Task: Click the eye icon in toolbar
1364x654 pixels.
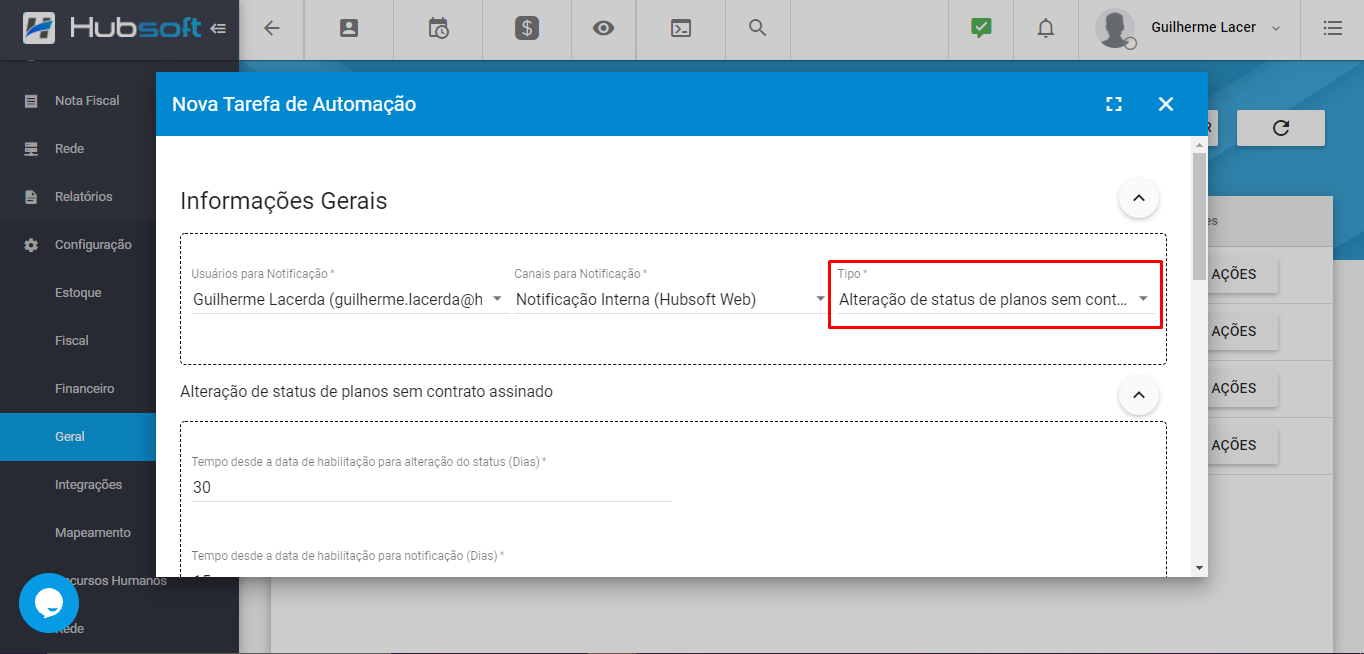Action: (603, 28)
